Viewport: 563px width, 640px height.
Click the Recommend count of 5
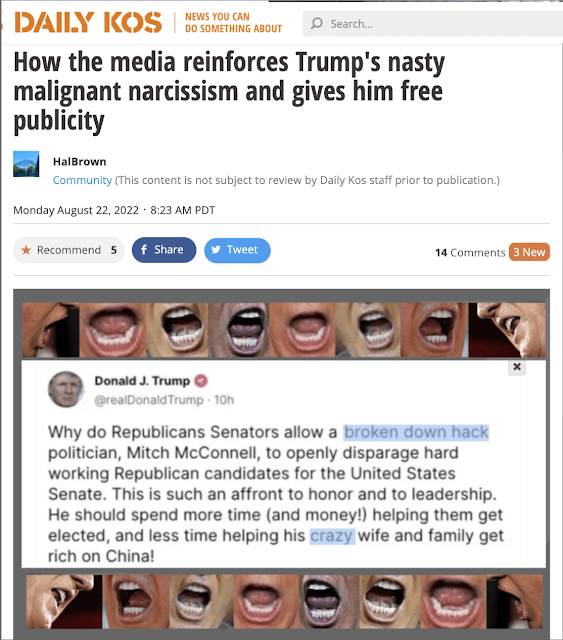[113, 250]
